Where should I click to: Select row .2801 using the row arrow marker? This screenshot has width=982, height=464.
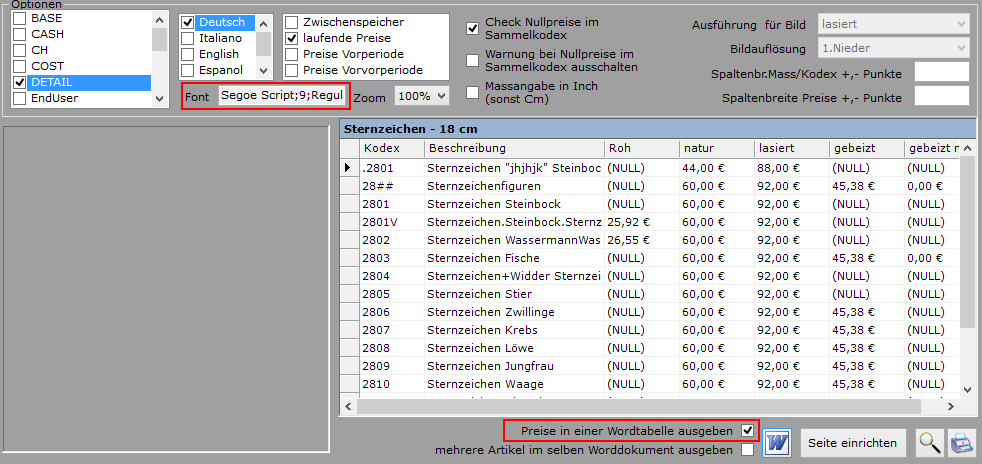click(x=347, y=167)
